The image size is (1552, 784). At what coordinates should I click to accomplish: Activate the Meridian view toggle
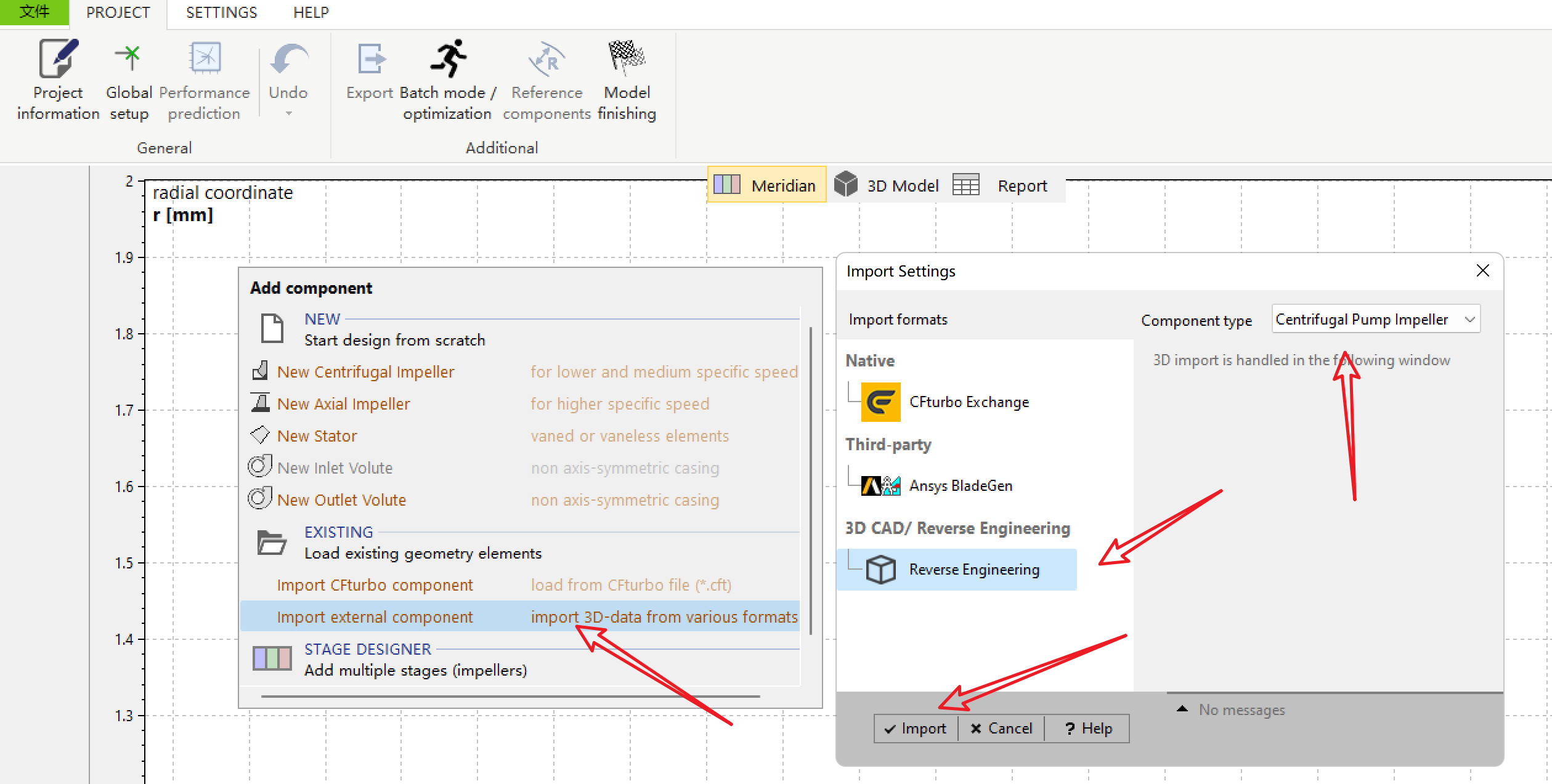pos(766,185)
